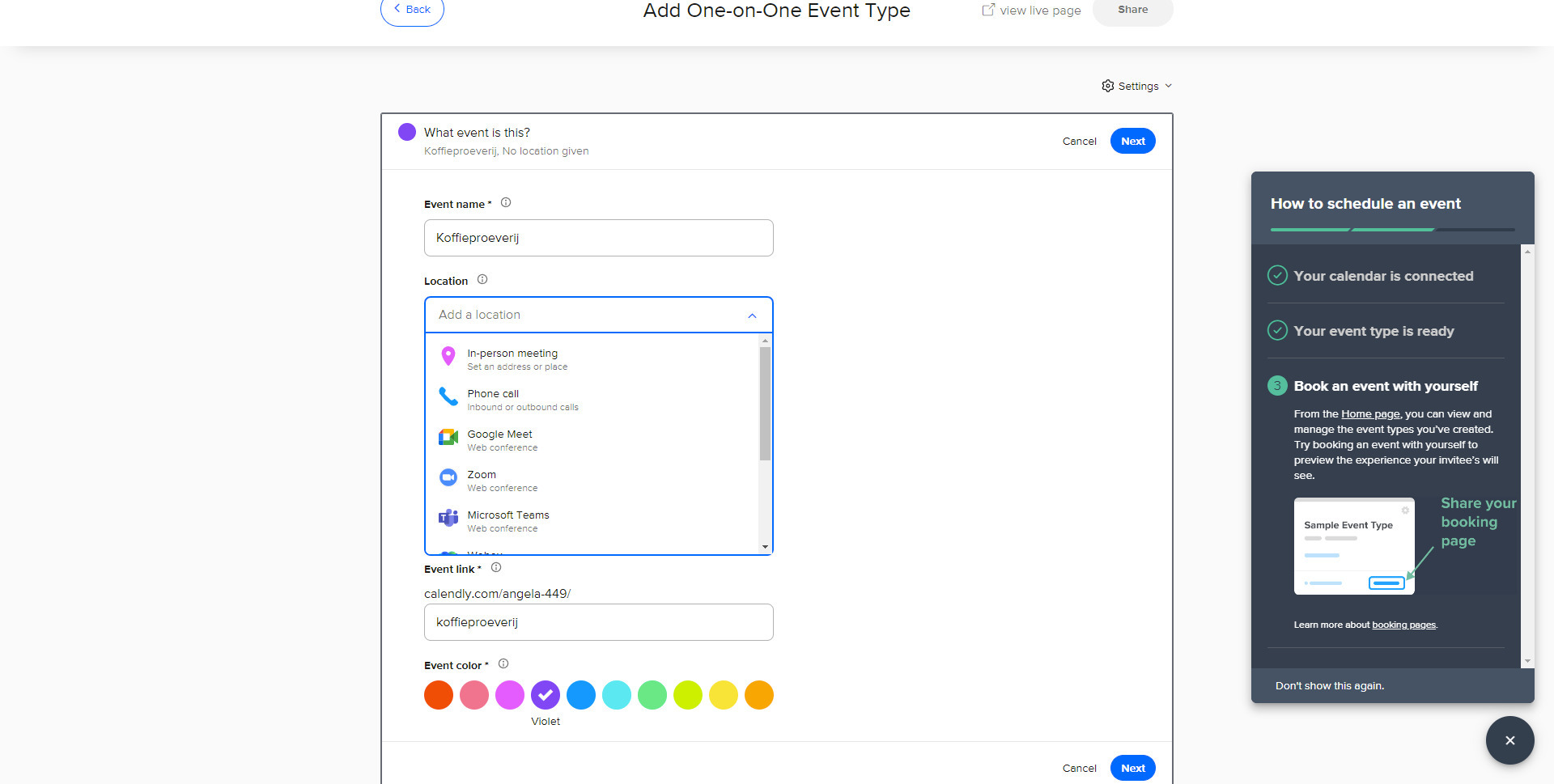This screenshot has height=784, width=1554.
Task: Click Don't show this again
Action: [1330, 685]
